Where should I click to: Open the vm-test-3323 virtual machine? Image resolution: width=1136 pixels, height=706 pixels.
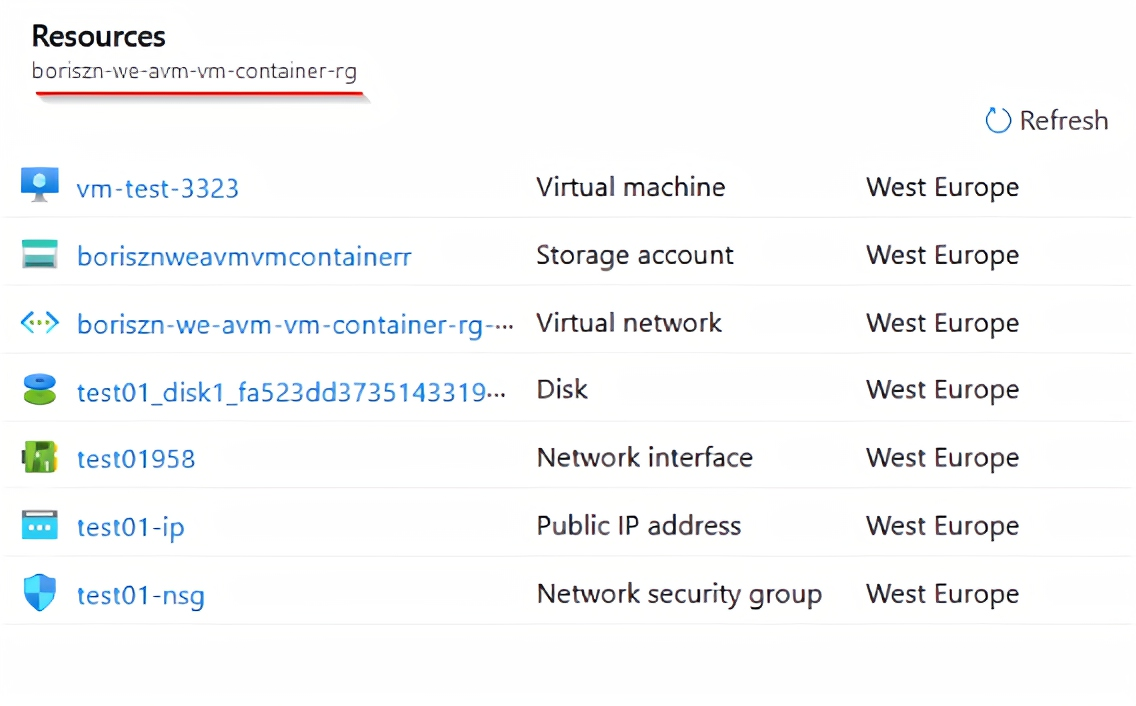(x=157, y=187)
